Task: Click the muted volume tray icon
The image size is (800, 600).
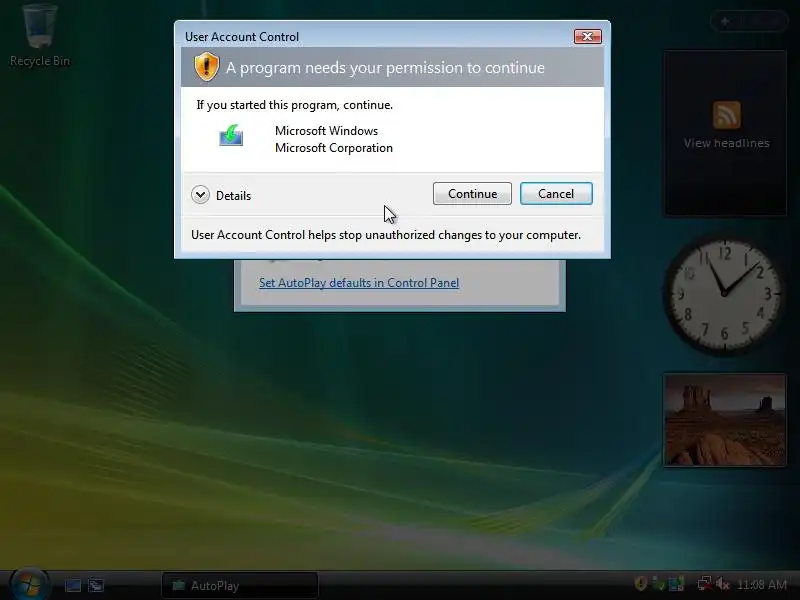Action: (x=722, y=583)
